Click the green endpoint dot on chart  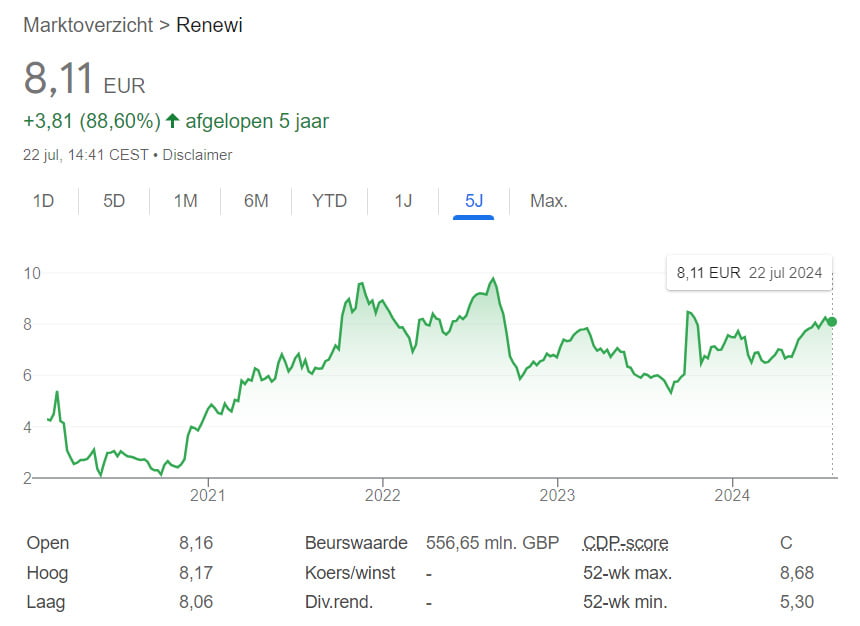pyautogui.click(x=832, y=322)
